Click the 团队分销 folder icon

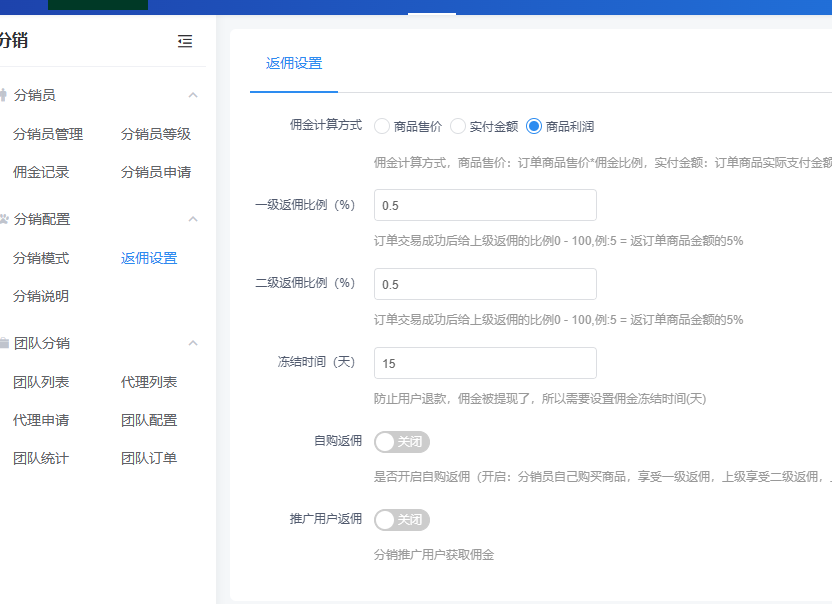pos(4,343)
